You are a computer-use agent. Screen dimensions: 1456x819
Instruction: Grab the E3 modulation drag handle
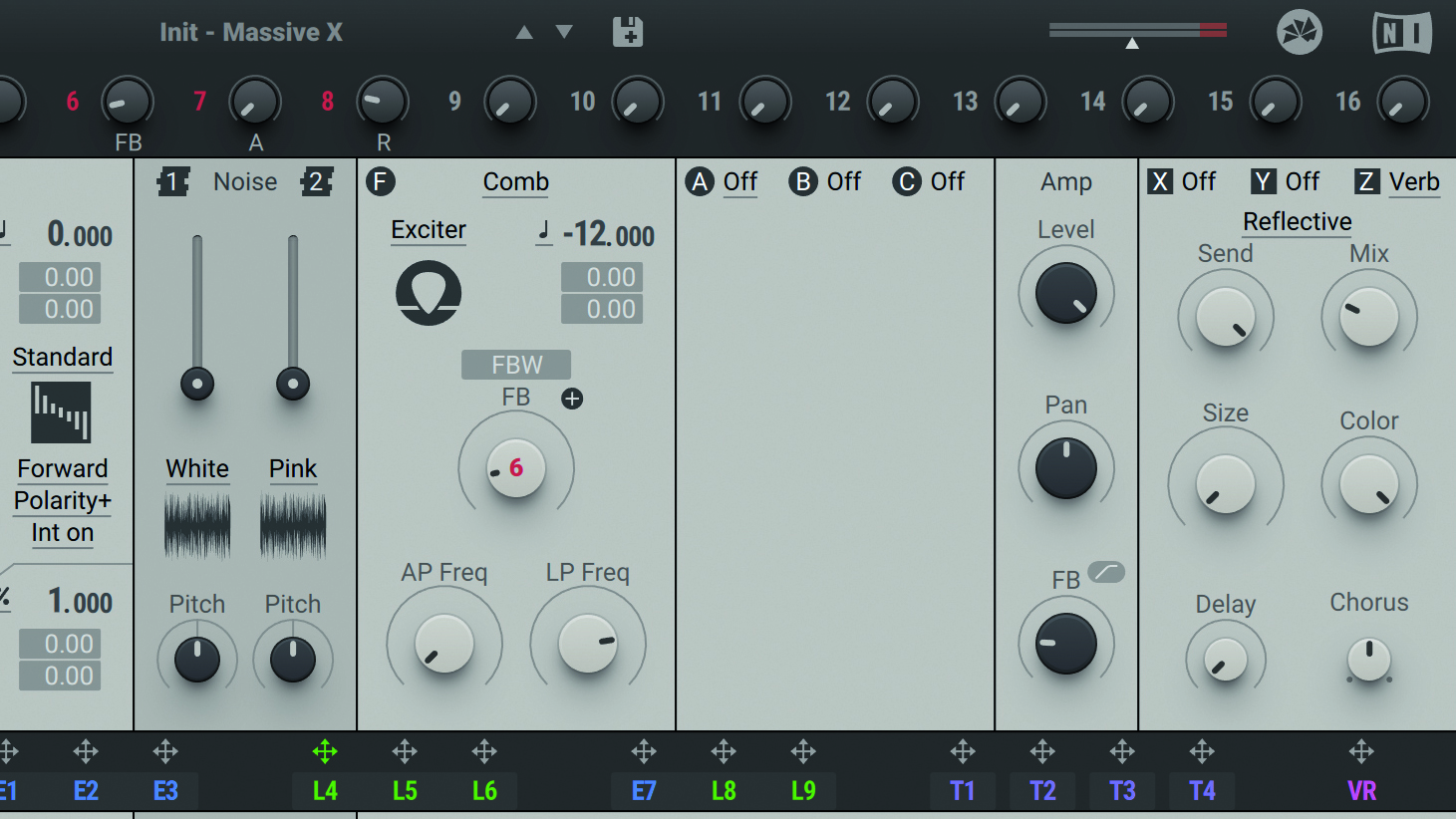coord(165,751)
